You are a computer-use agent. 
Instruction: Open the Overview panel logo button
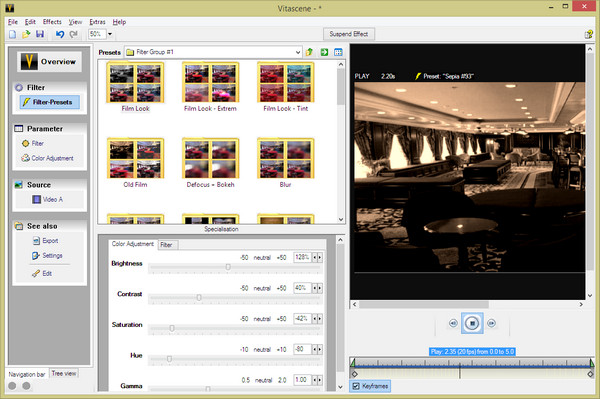point(49,62)
